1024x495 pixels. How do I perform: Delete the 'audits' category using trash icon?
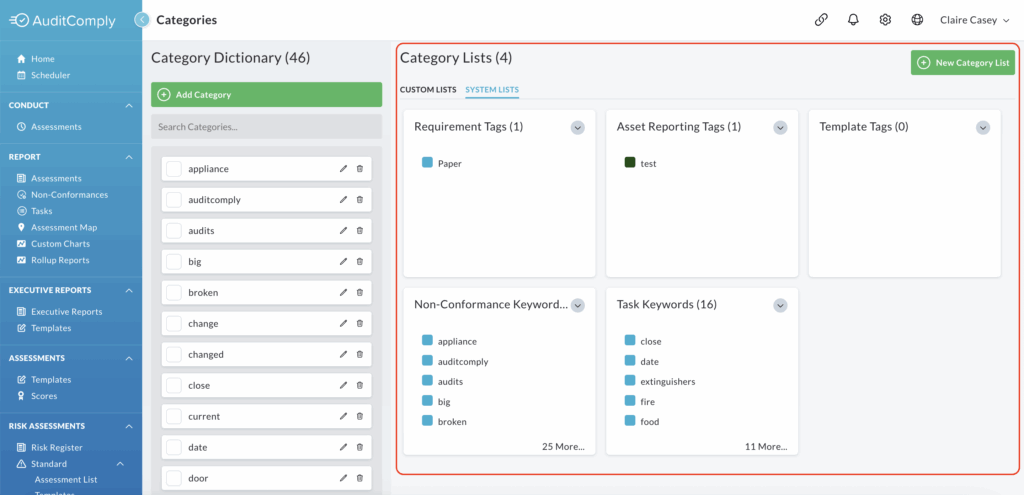tap(360, 231)
